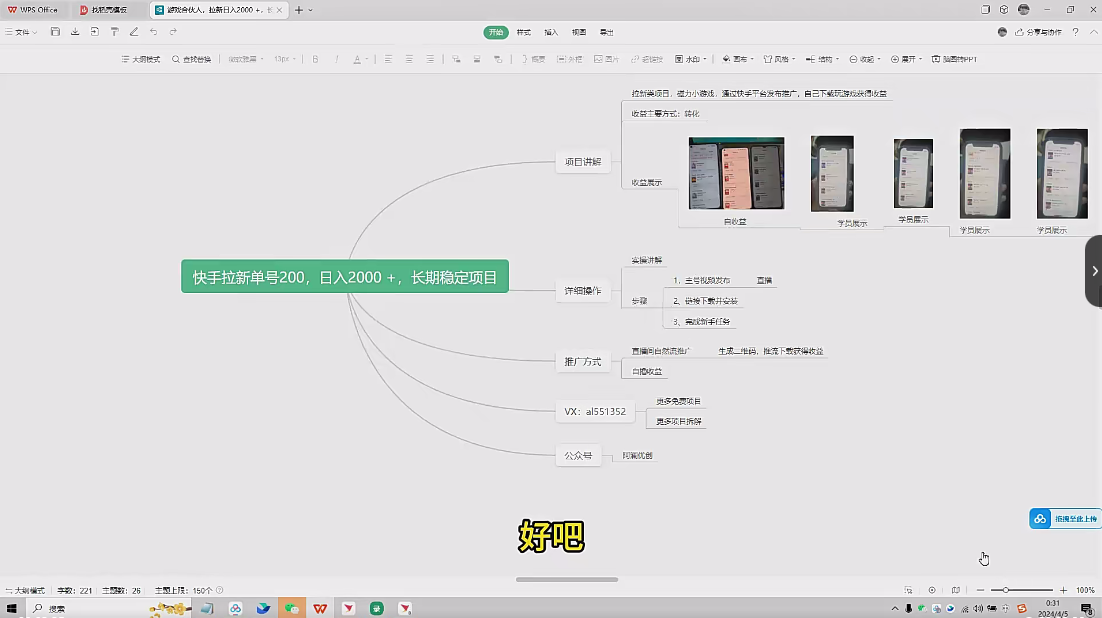Open the 画布 canvas dropdown
The height and width of the screenshot is (618, 1102).
738,59
